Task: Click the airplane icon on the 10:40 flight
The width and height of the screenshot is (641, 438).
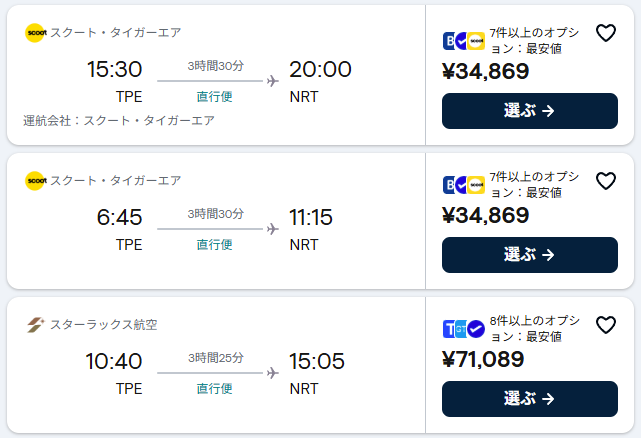Action: pos(272,373)
